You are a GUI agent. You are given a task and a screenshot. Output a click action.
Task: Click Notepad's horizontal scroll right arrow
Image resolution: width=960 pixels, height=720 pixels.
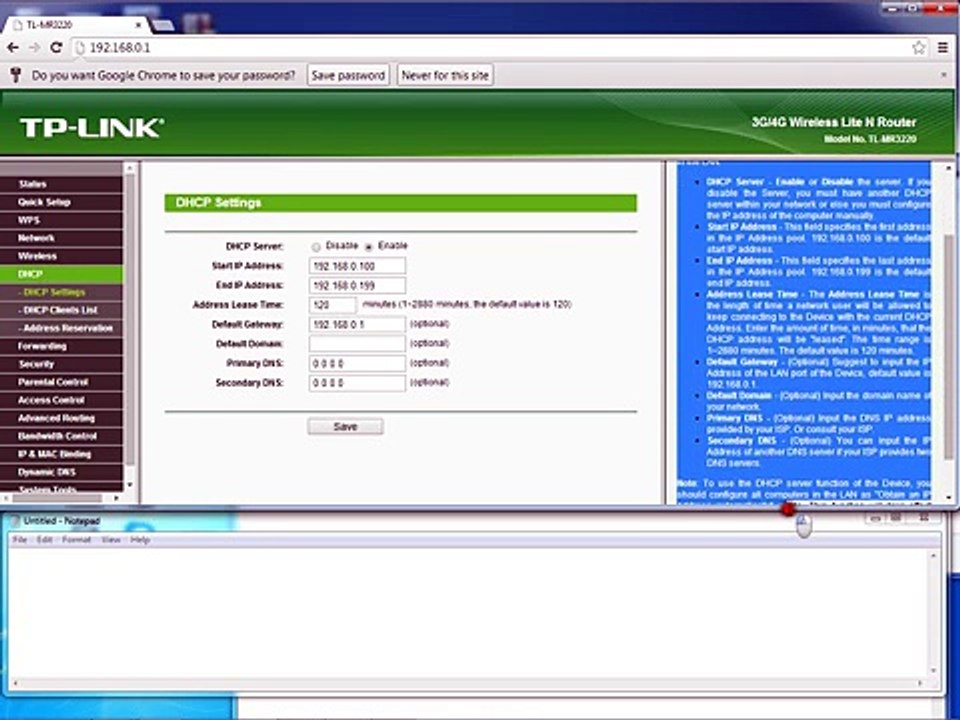(x=920, y=683)
